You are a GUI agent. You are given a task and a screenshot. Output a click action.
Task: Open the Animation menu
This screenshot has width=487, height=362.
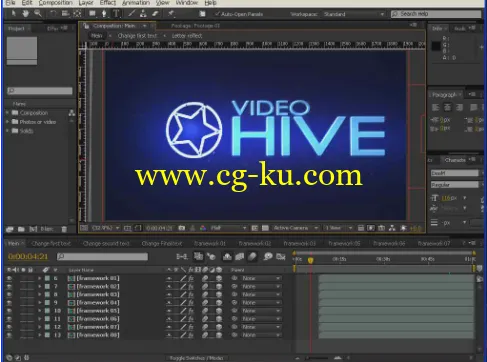[136, 3]
